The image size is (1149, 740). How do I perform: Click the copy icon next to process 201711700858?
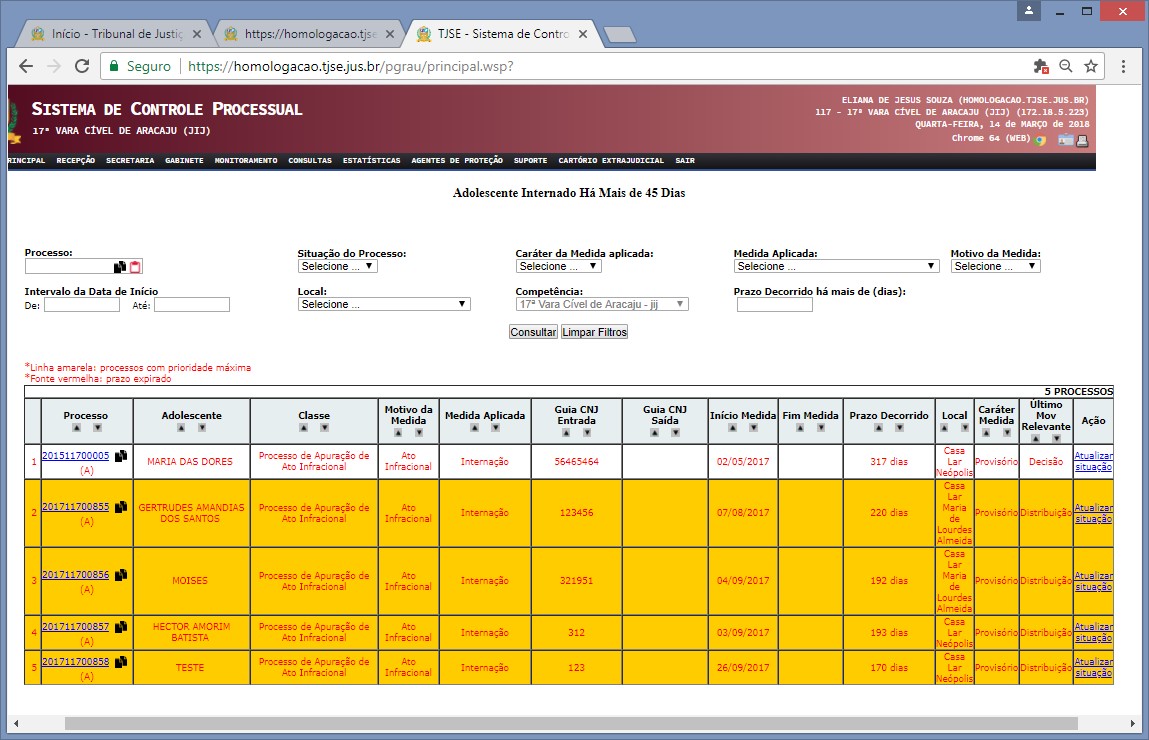pos(121,662)
